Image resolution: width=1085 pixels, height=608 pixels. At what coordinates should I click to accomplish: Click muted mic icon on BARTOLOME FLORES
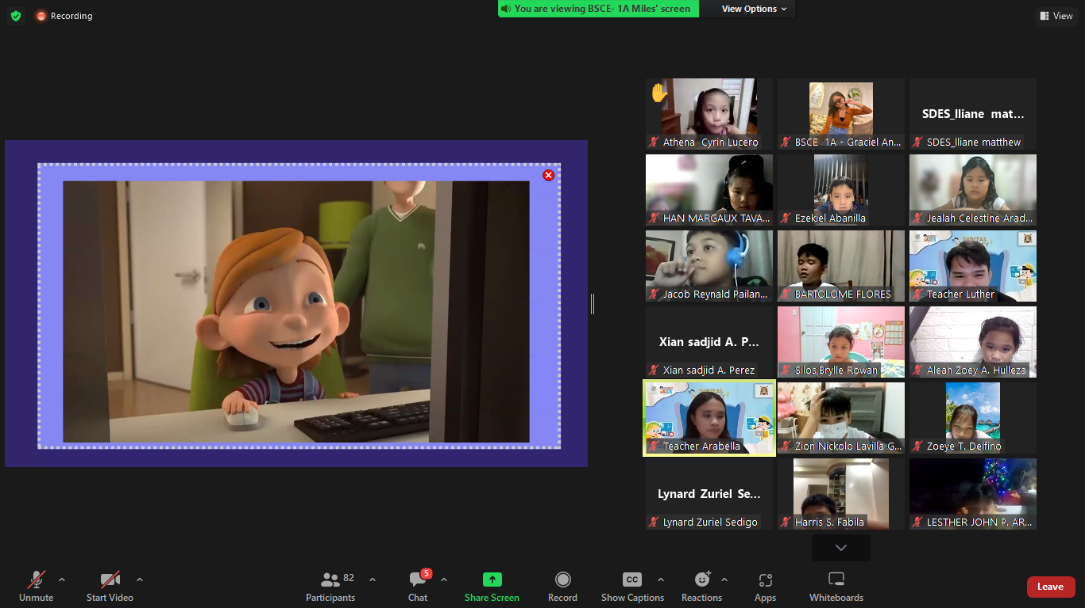point(785,295)
